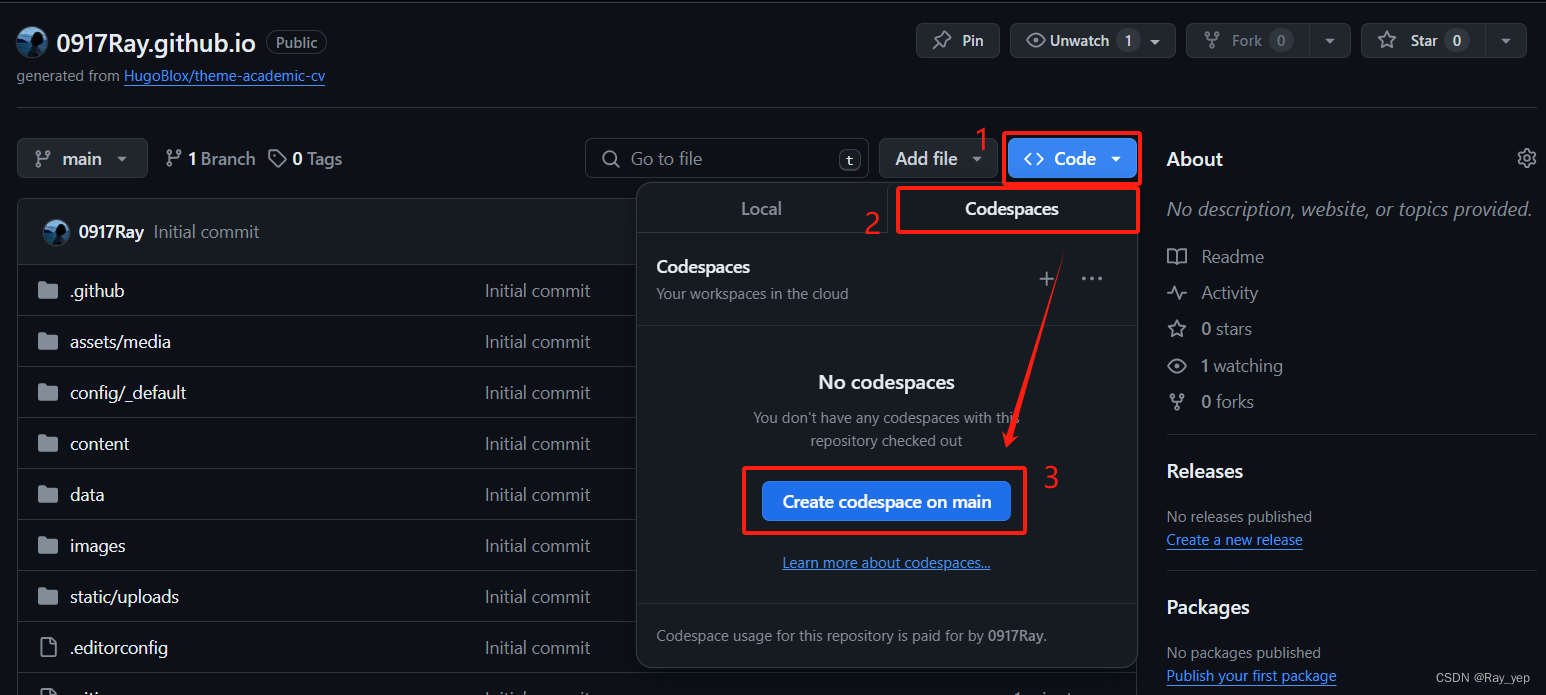Expand the Fork options dropdown arrow
Image resolution: width=1546 pixels, height=695 pixels.
pyautogui.click(x=1329, y=41)
